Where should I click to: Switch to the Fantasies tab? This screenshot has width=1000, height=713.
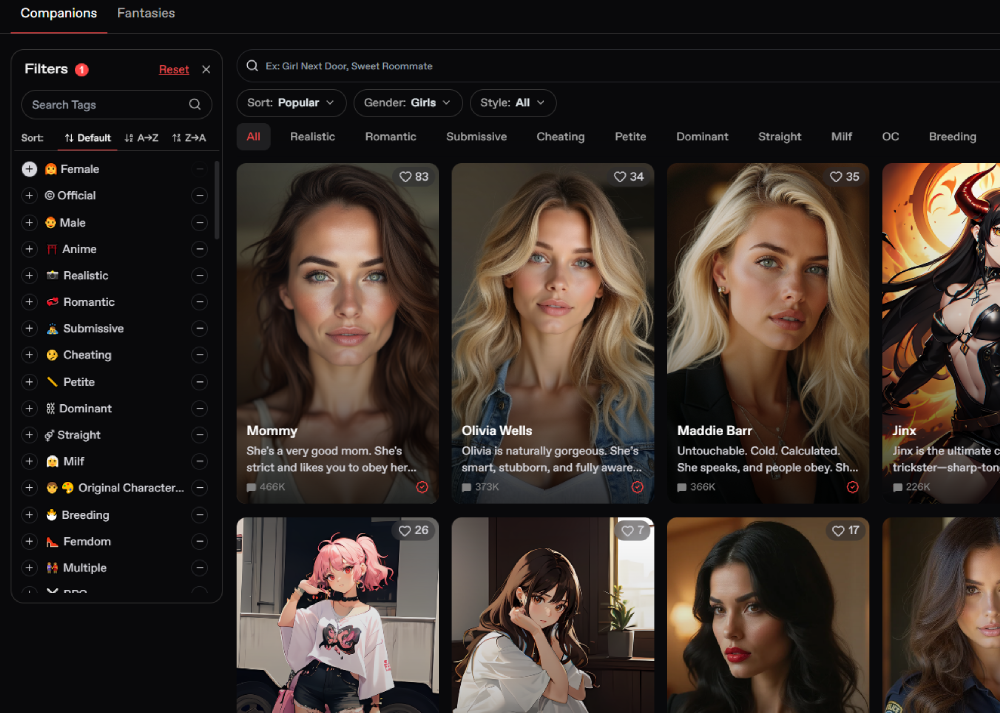146,13
